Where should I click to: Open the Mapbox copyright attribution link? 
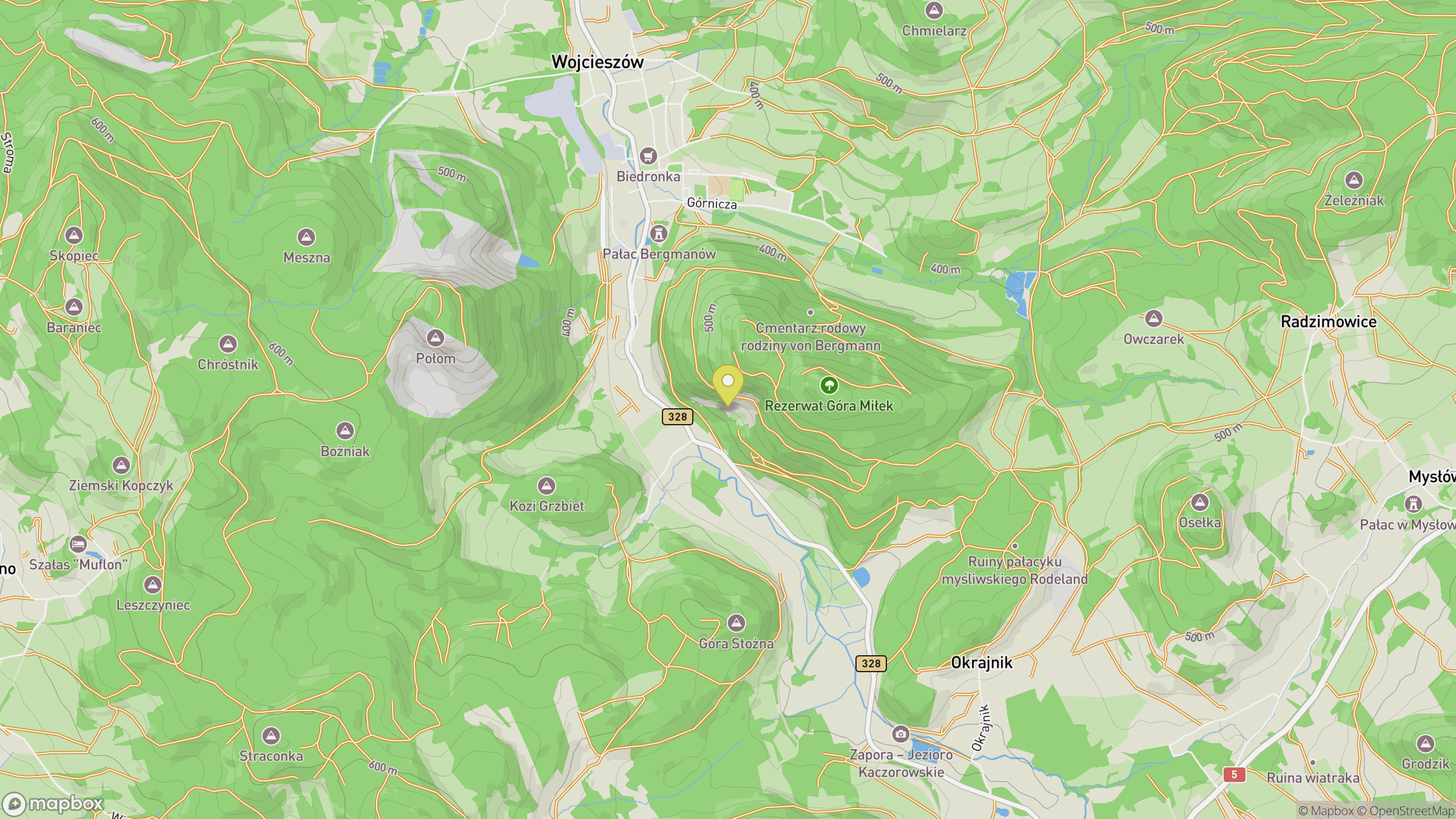click(x=1326, y=811)
